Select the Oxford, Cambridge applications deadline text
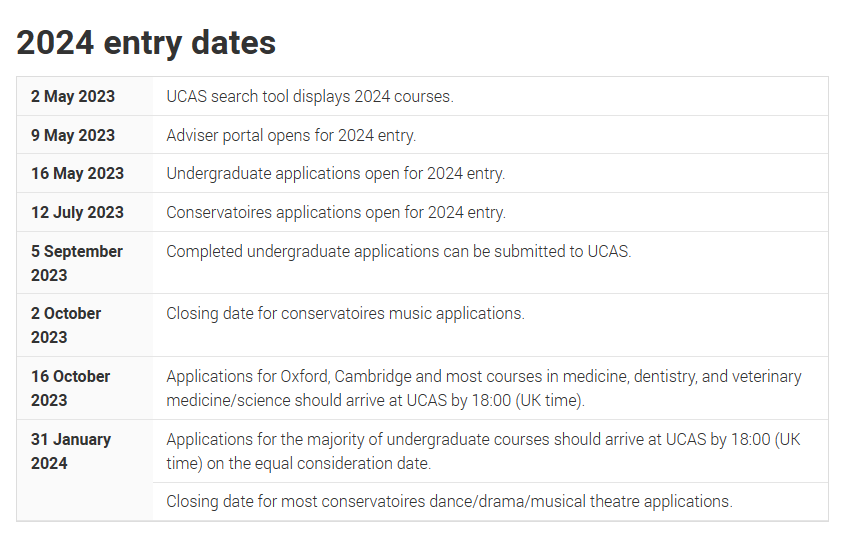 coord(484,376)
